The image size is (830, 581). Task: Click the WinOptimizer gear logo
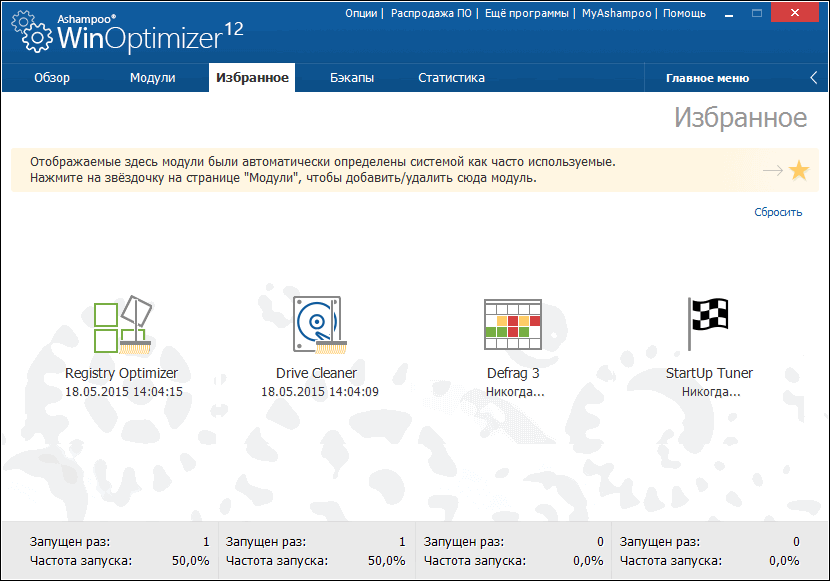(x=32, y=33)
